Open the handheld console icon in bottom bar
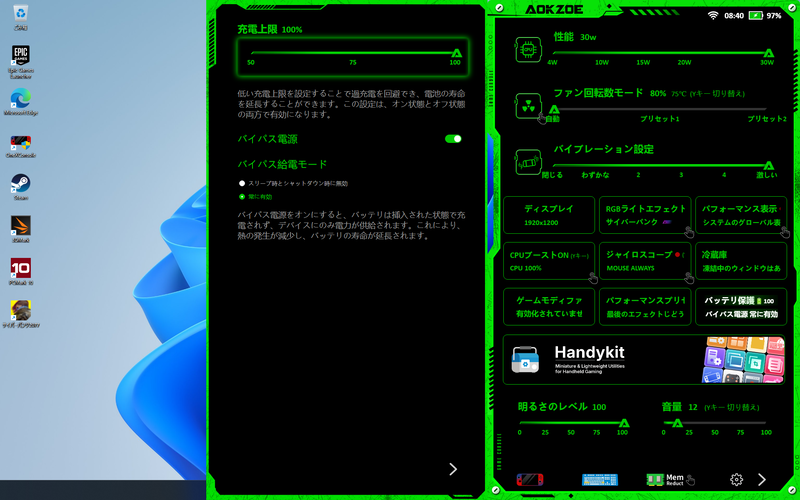Viewport: 800px width, 500px height. tap(530, 480)
